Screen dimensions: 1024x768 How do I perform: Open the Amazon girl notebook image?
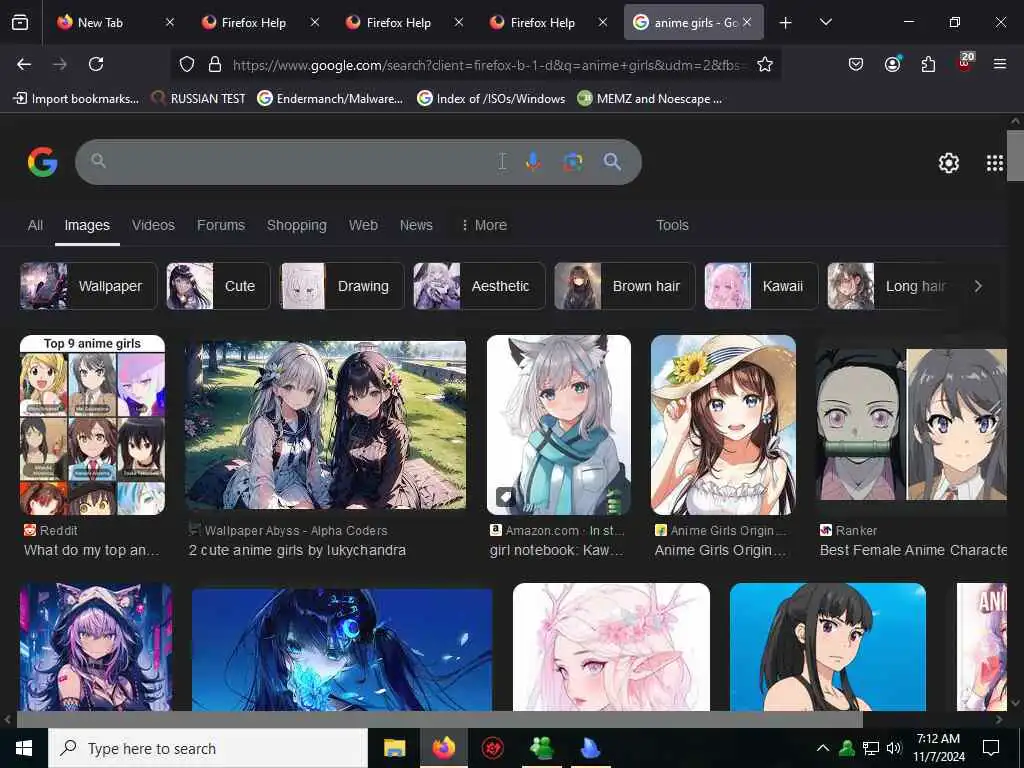coord(559,425)
